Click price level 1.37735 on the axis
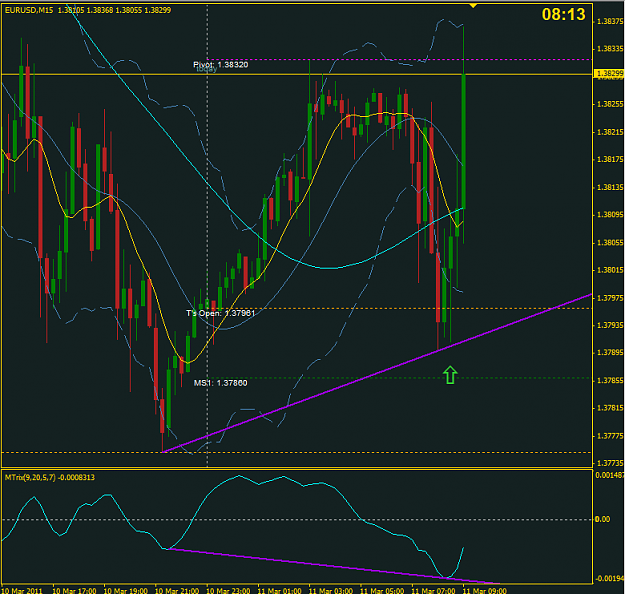The width and height of the screenshot is (625, 594). (x=609, y=463)
